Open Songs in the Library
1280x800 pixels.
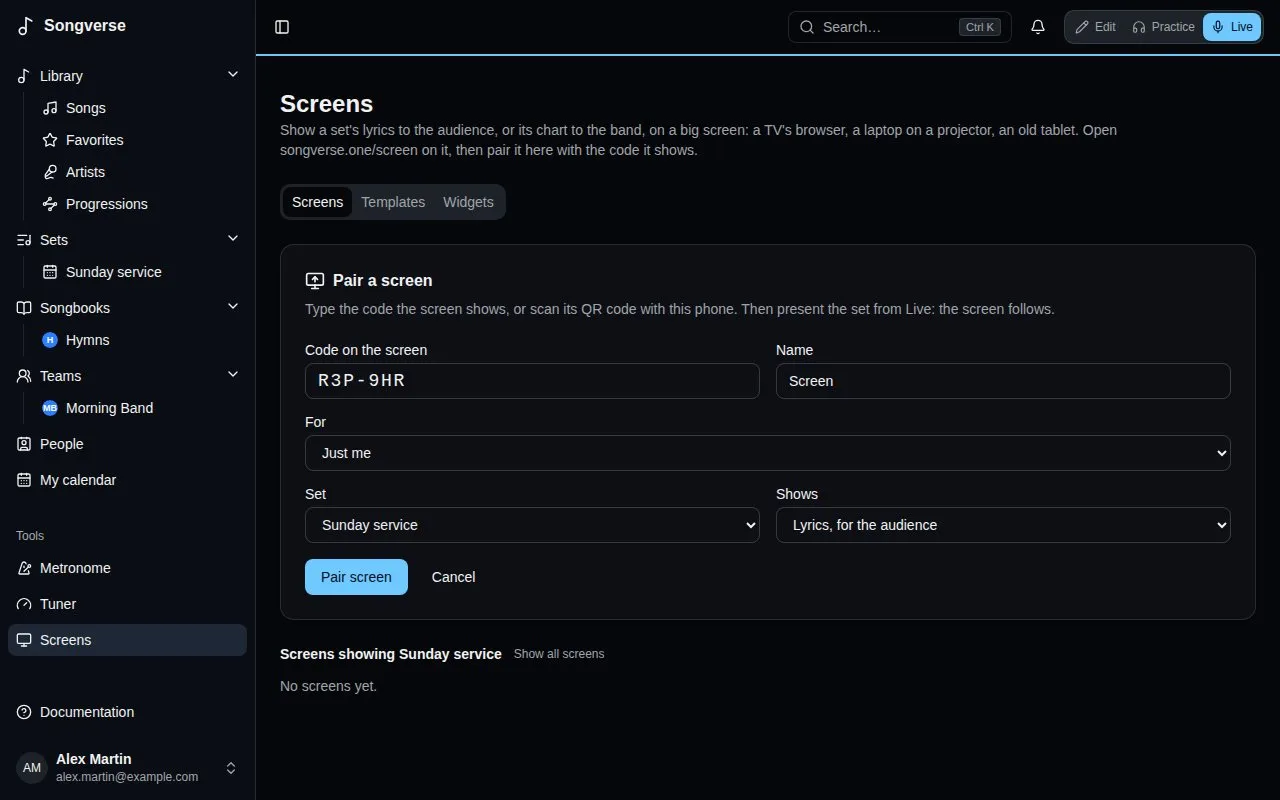pos(140,108)
